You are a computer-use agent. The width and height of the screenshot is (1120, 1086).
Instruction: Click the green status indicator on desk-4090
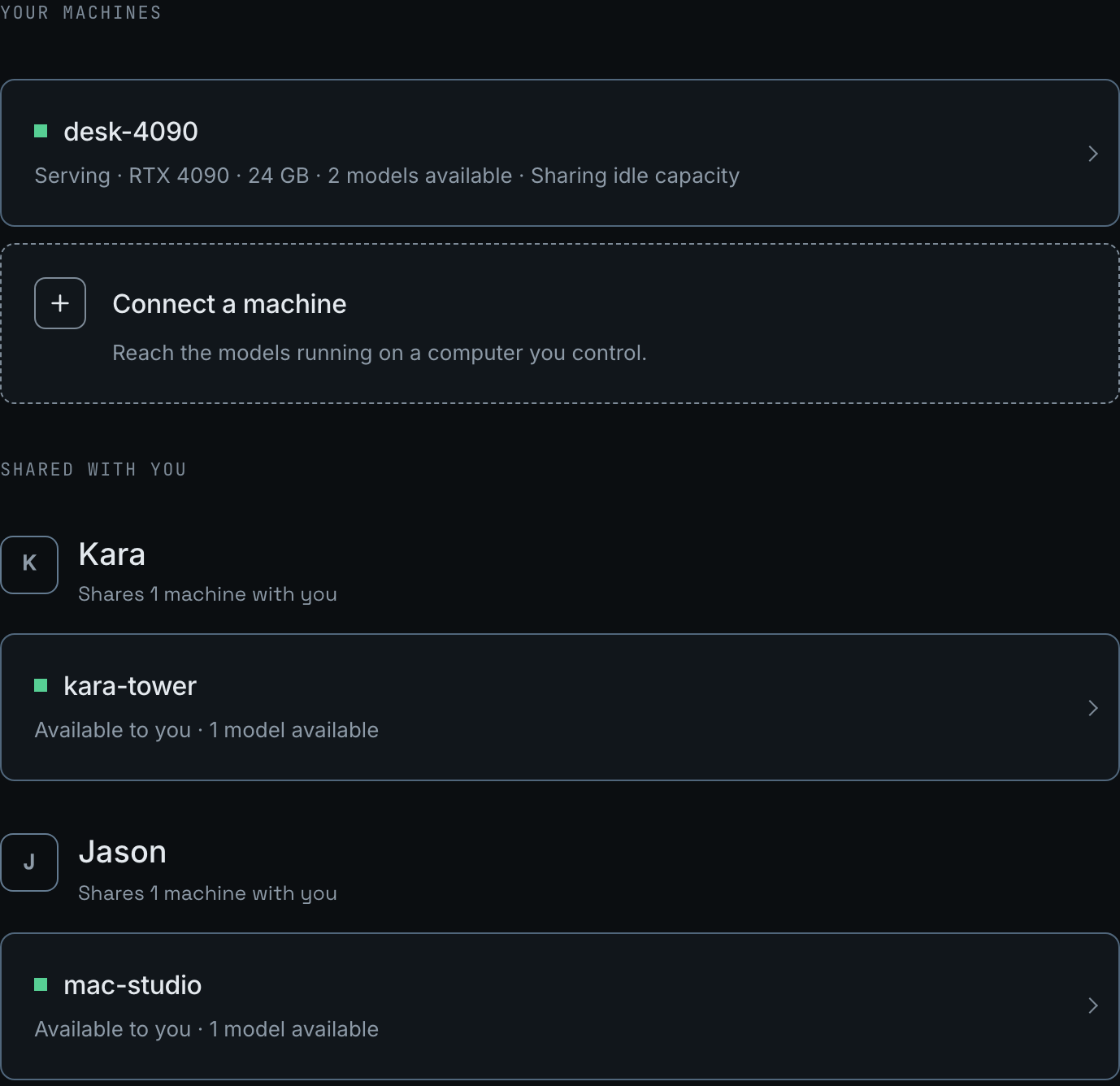click(x=41, y=131)
